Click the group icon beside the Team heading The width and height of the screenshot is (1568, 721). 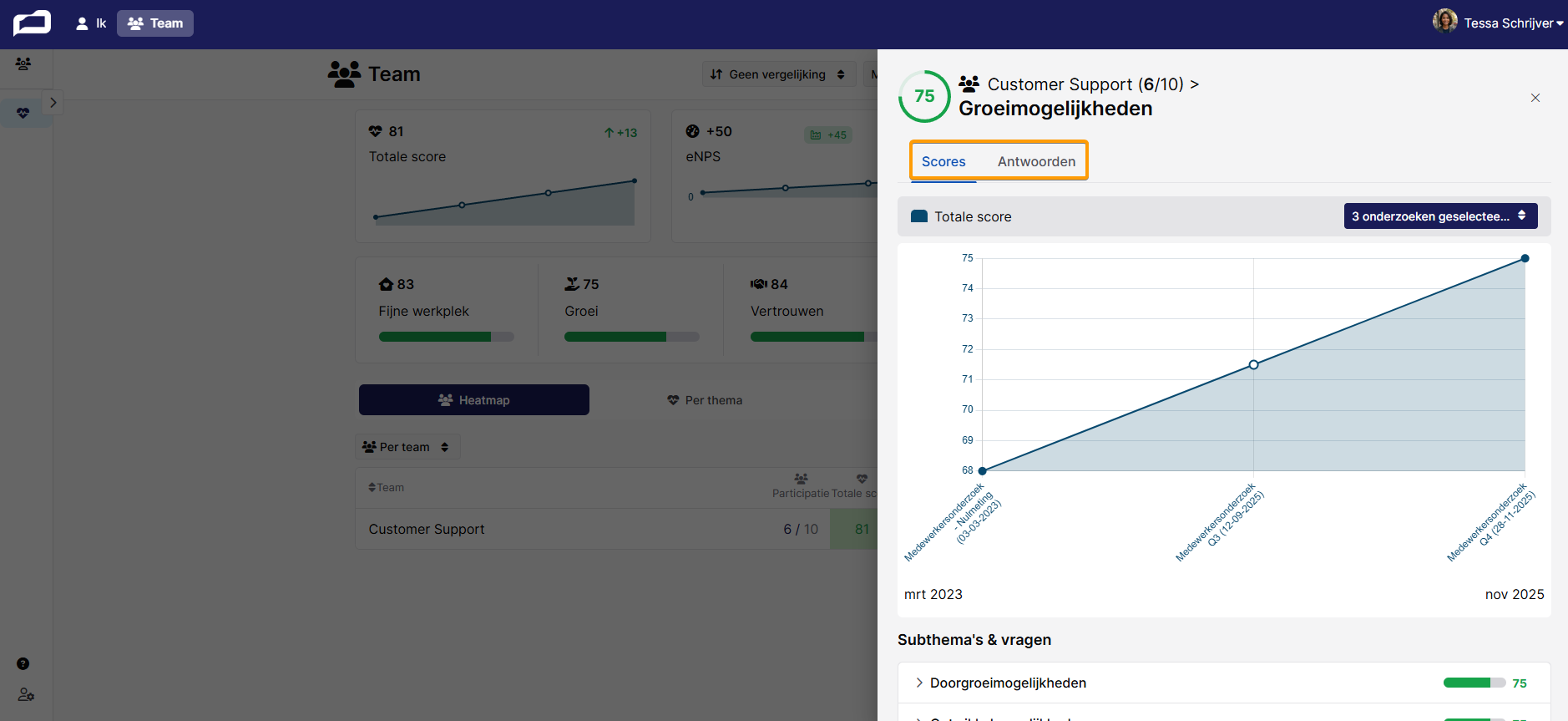tap(344, 74)
